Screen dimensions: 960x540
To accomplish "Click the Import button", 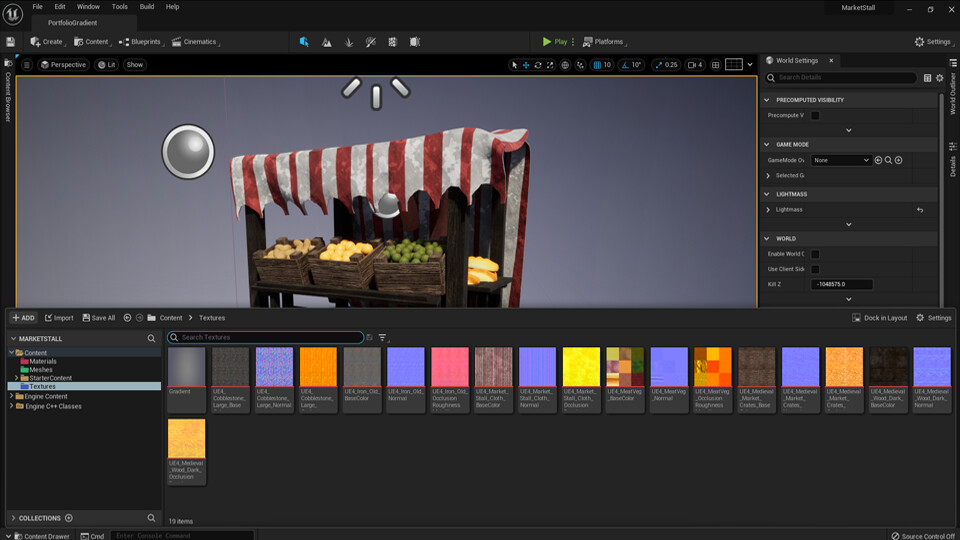I will tap(59, 318).
